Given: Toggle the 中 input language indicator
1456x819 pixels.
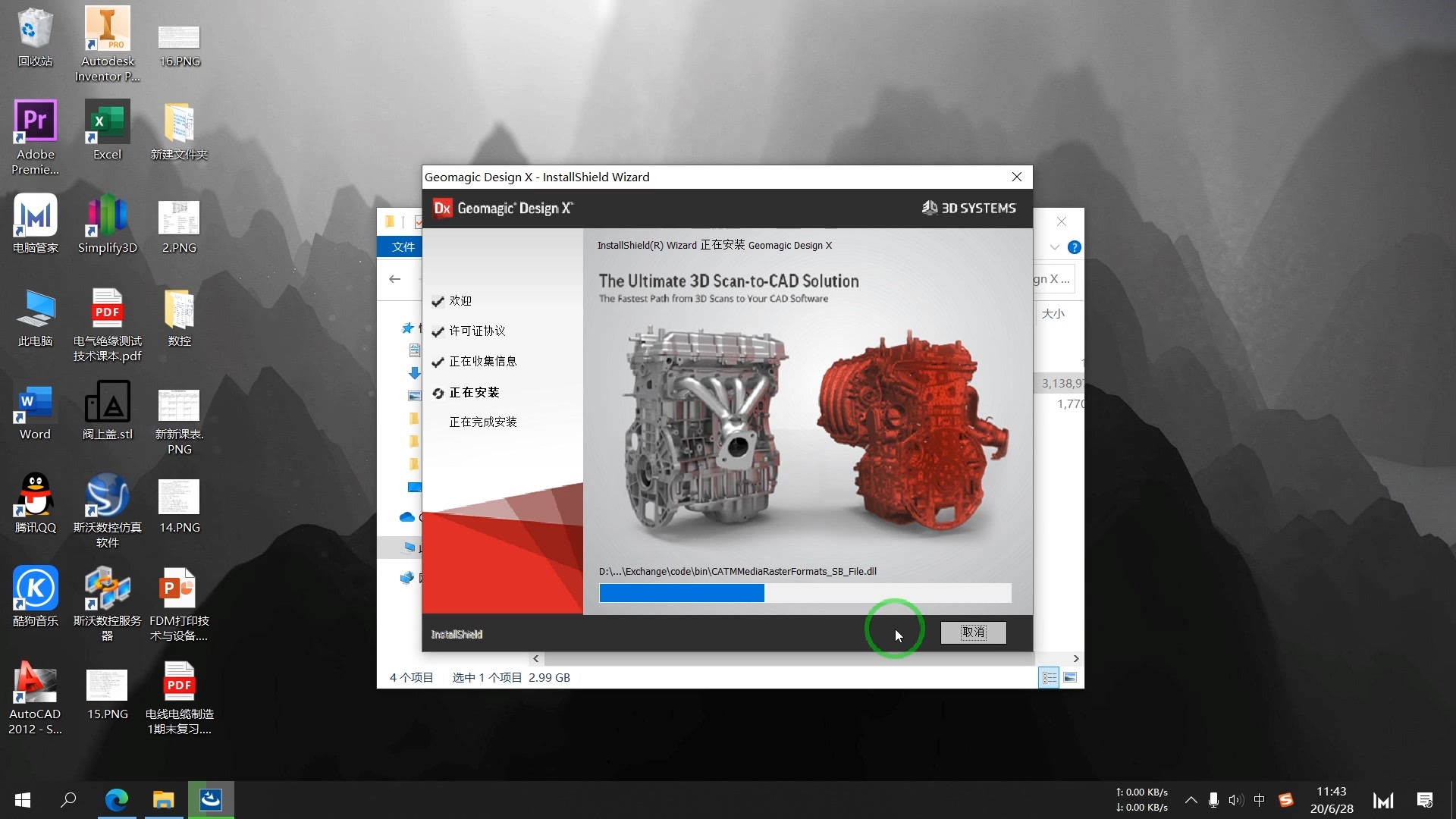Looking at the screenshot, I should click(1260, 800).
